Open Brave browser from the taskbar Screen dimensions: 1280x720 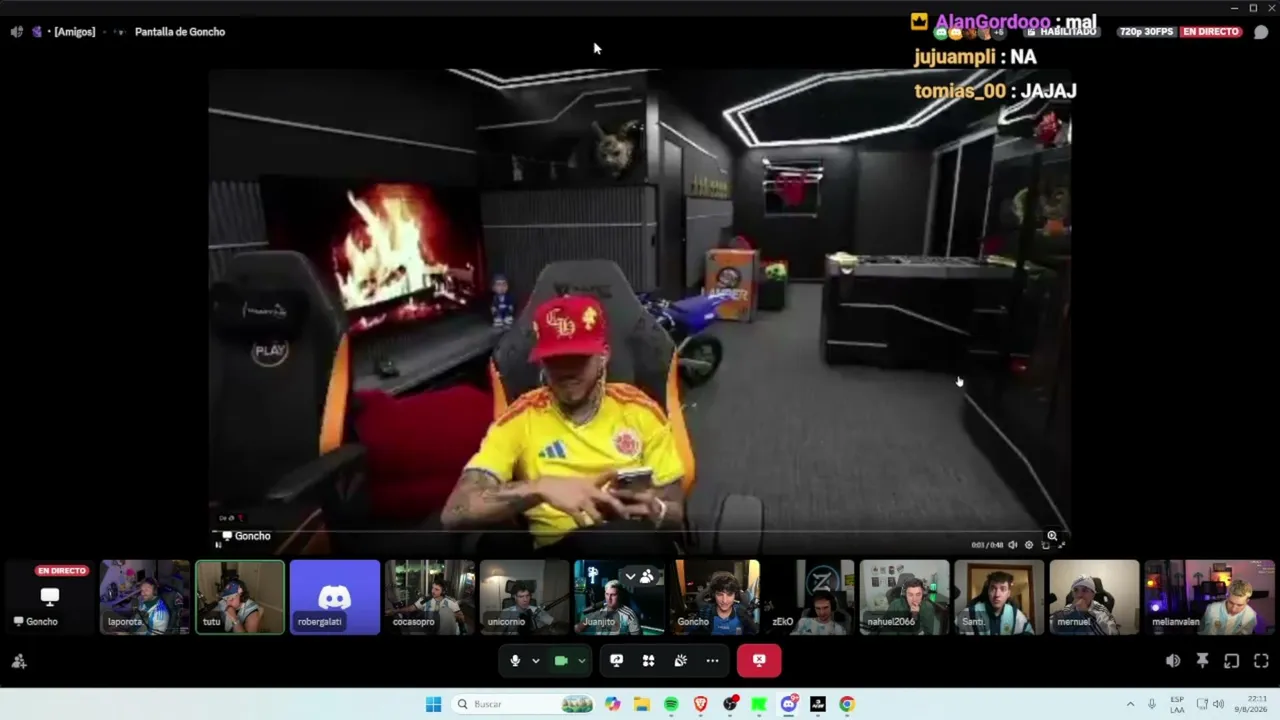[700, 704]
